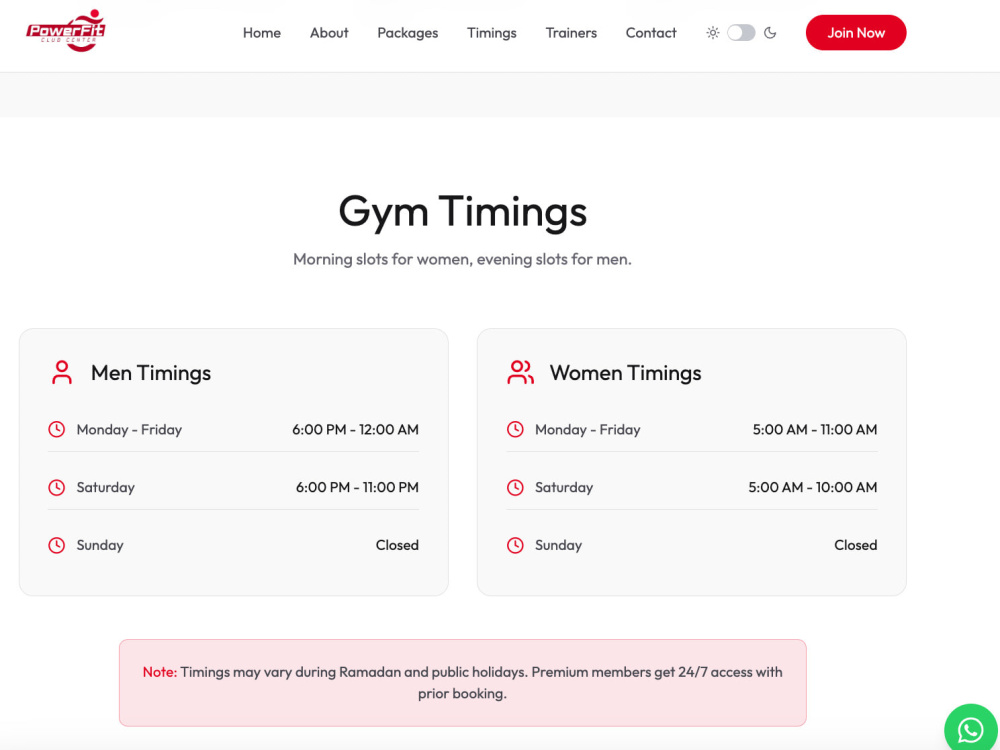The image size is (1000, 750).
Task: Click the clock icon for women's Monday - Friday
Action: [515, 429]
